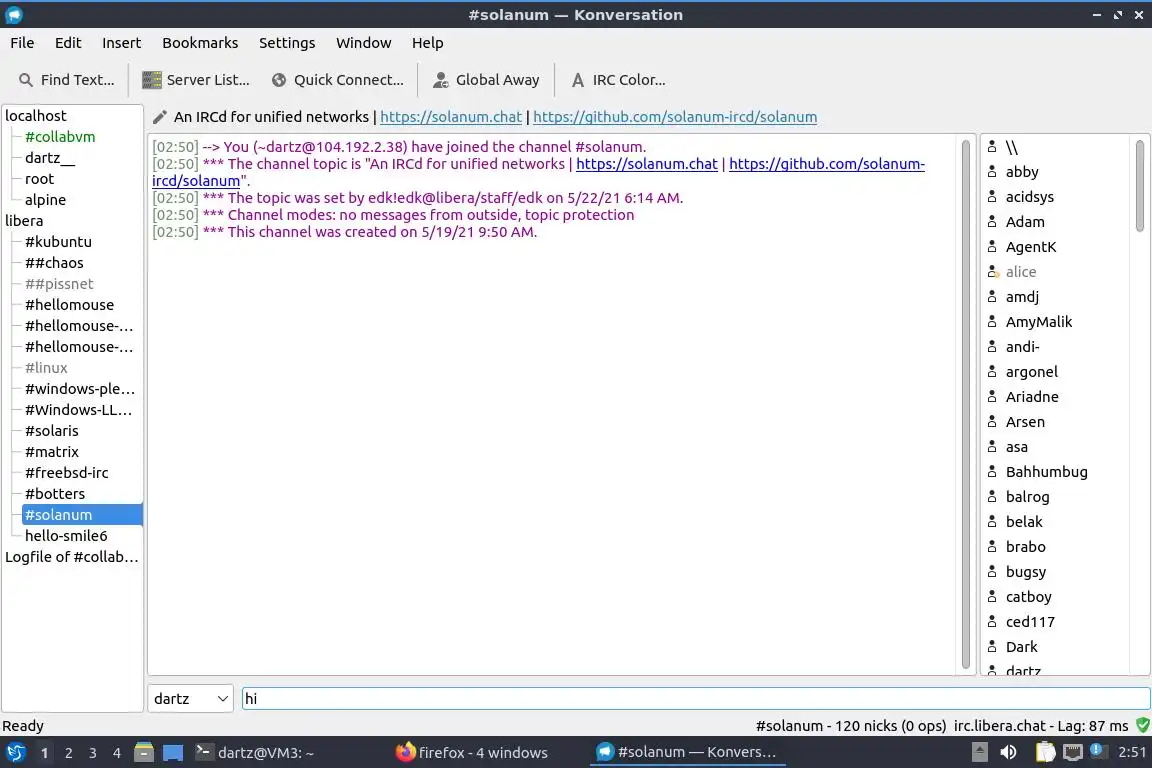Switch to the #matrix channel
This screenshot has width=1152, height=768.
pyautogui.click(x=51, y=452)
